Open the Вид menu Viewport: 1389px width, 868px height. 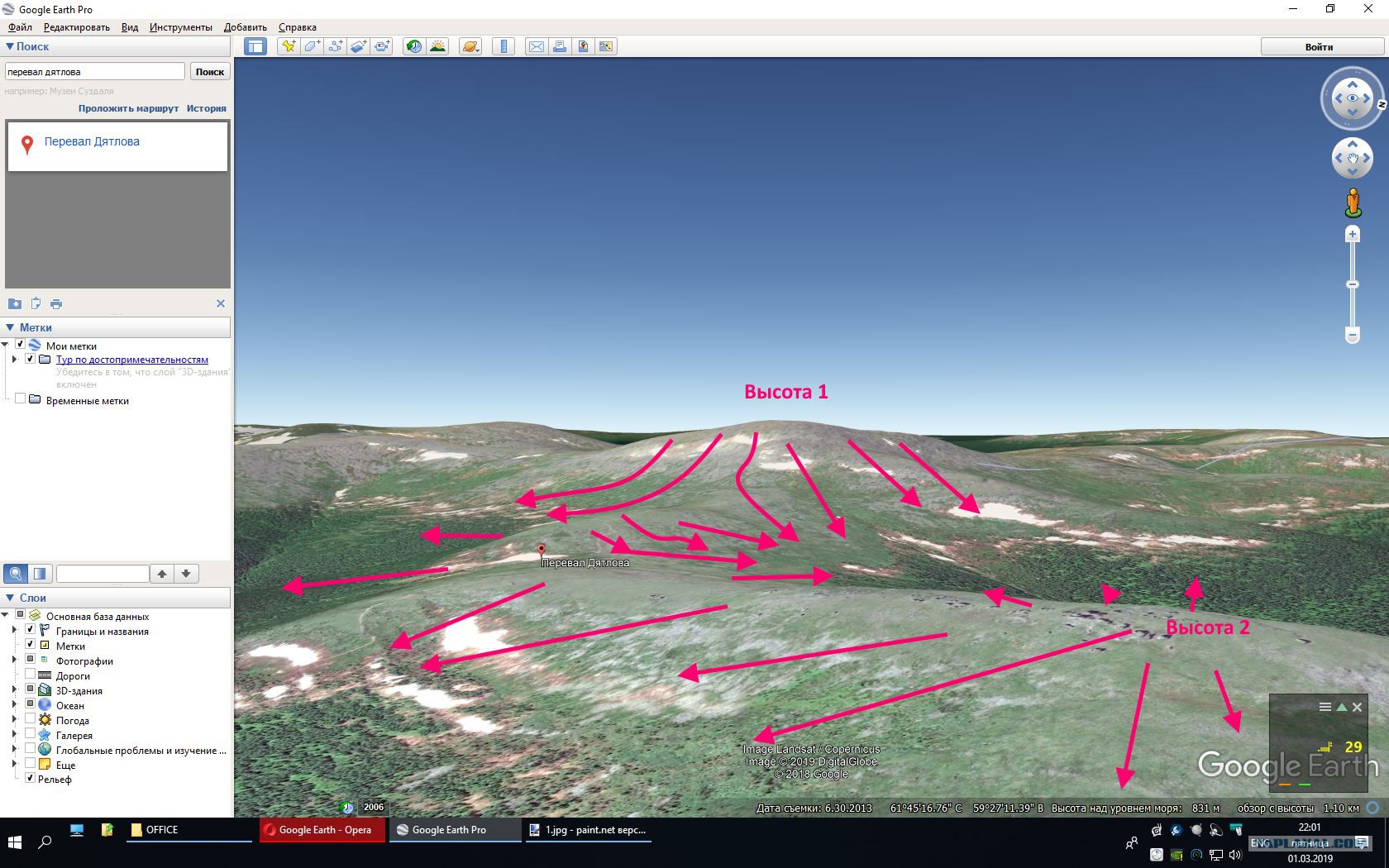(x=130, y=27)
